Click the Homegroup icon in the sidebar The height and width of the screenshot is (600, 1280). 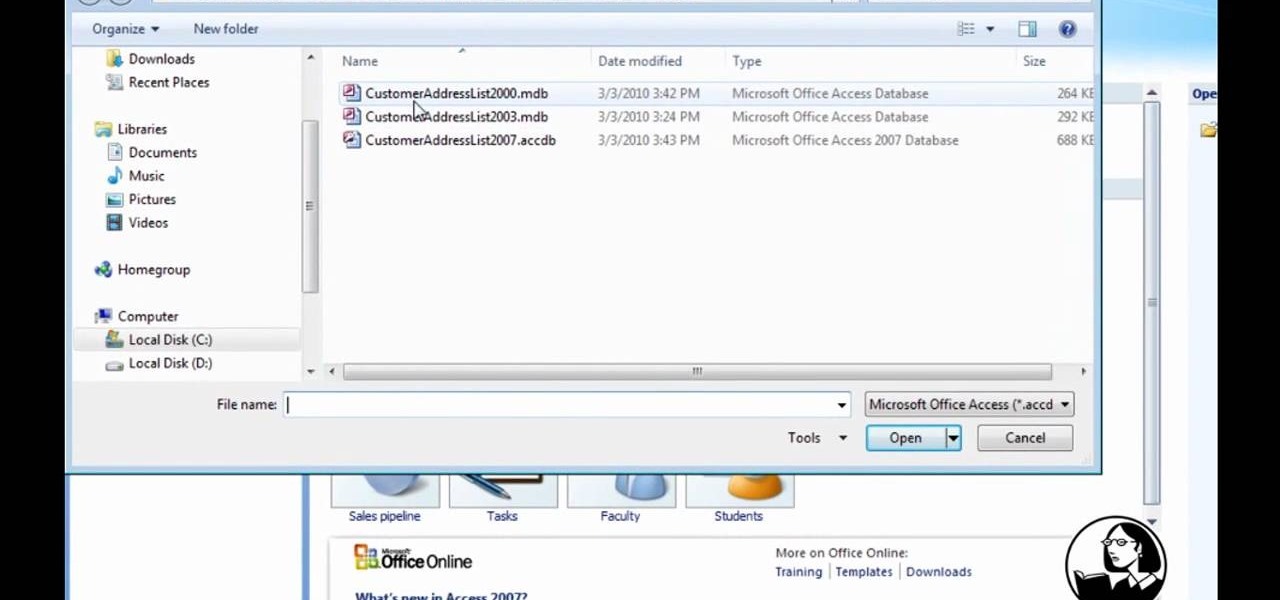[x=103, y=269]
